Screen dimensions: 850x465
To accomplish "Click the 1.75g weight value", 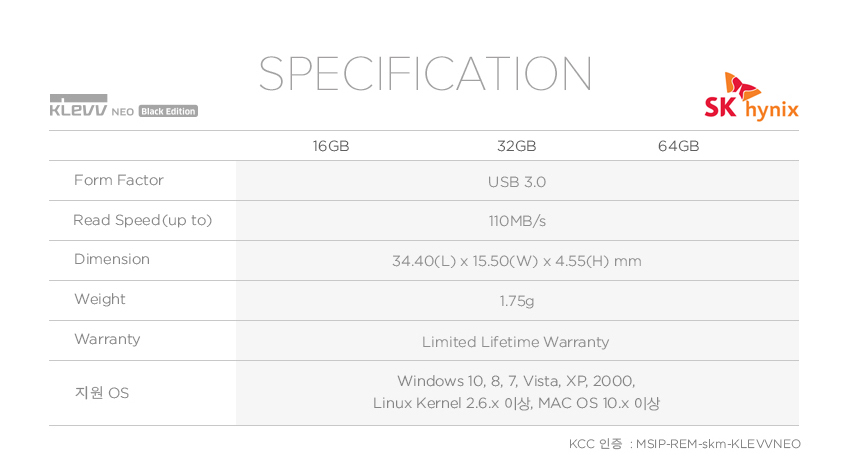I will pyautogui.click(x=516, y=301).
